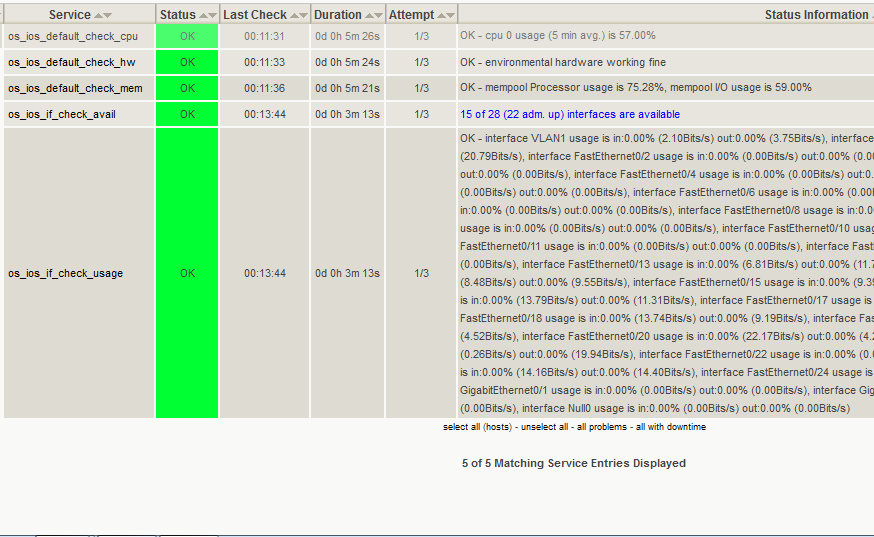Viewport: 874px width, 537px height.
Task: Select 'all problems' link
Action: click(x=603, y=427)
